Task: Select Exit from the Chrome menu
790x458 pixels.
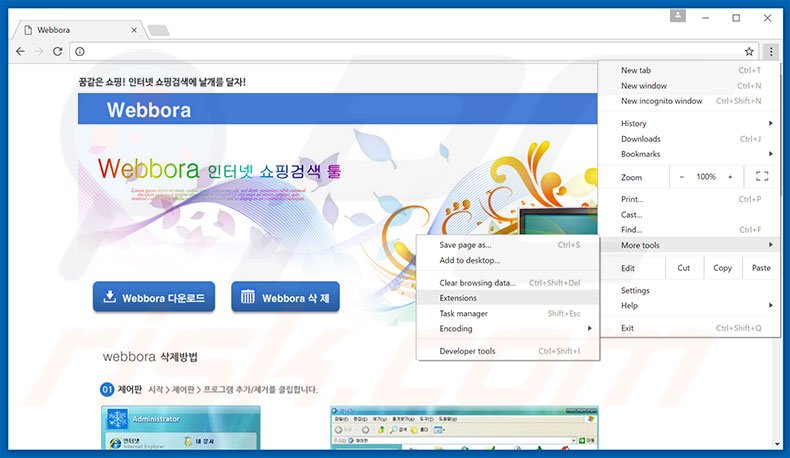Action: 690,328
